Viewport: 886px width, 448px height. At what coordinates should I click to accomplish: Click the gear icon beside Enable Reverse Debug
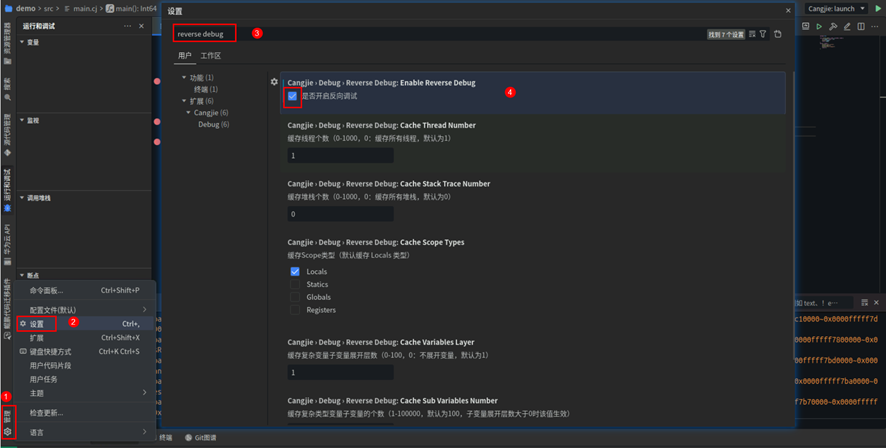274,82
